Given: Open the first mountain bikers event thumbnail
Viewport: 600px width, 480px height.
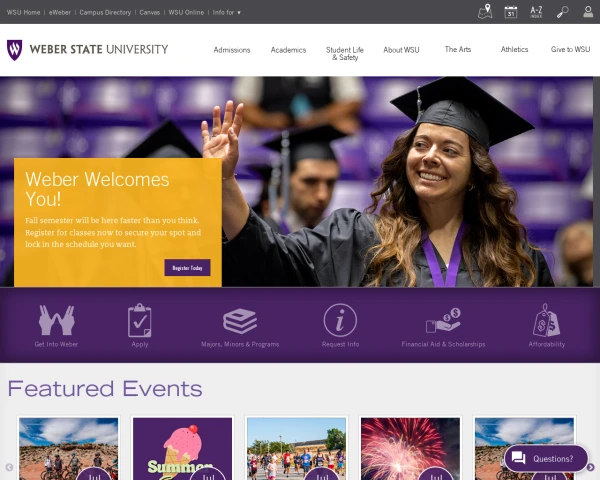Looking at the screenshot, I should tap(68, 449).
